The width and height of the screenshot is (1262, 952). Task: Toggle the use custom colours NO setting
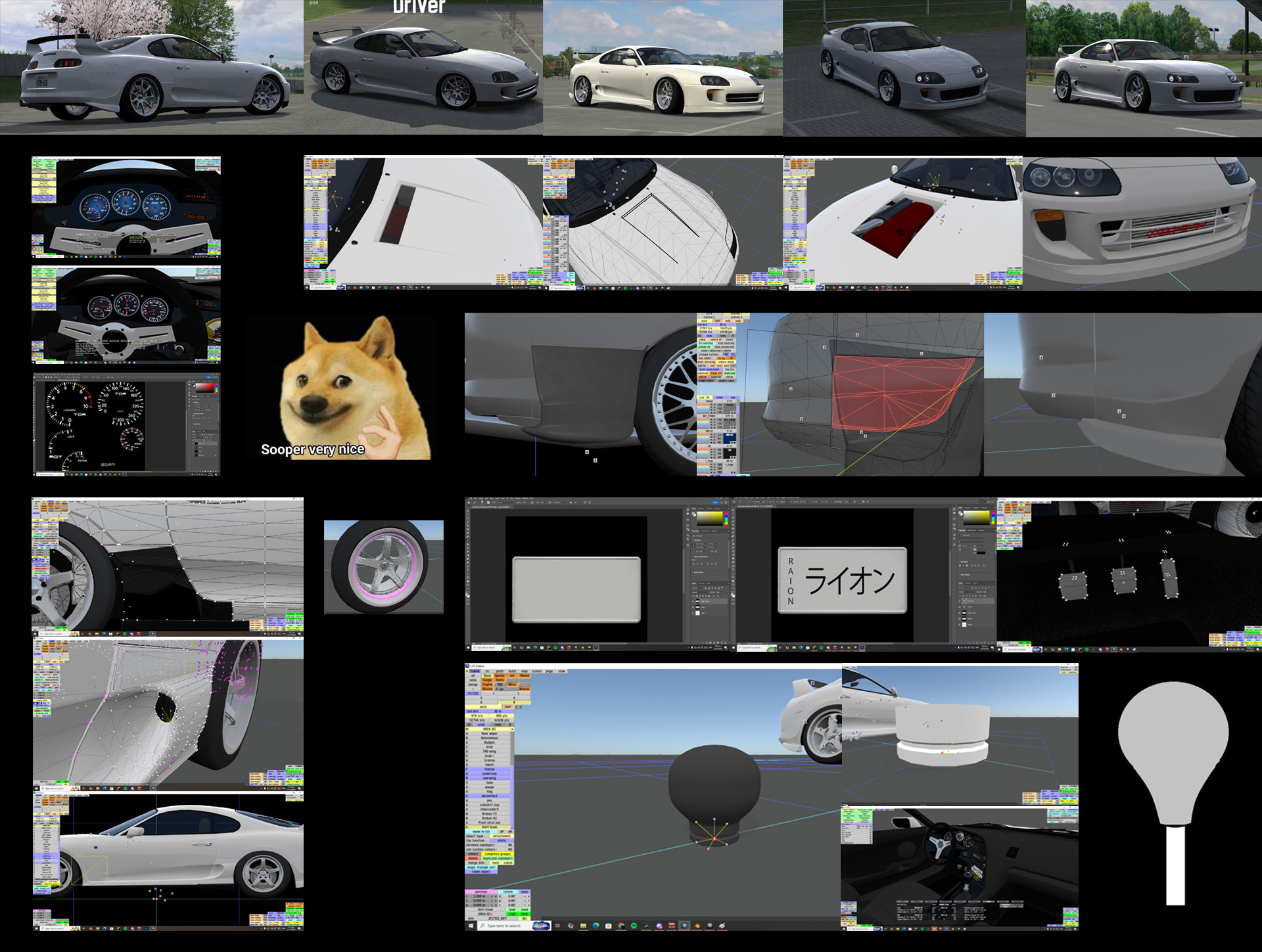coord(510,850)
